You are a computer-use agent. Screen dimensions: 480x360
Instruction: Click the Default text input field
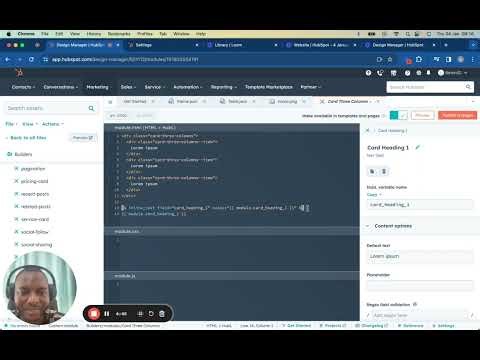point(419,256)
